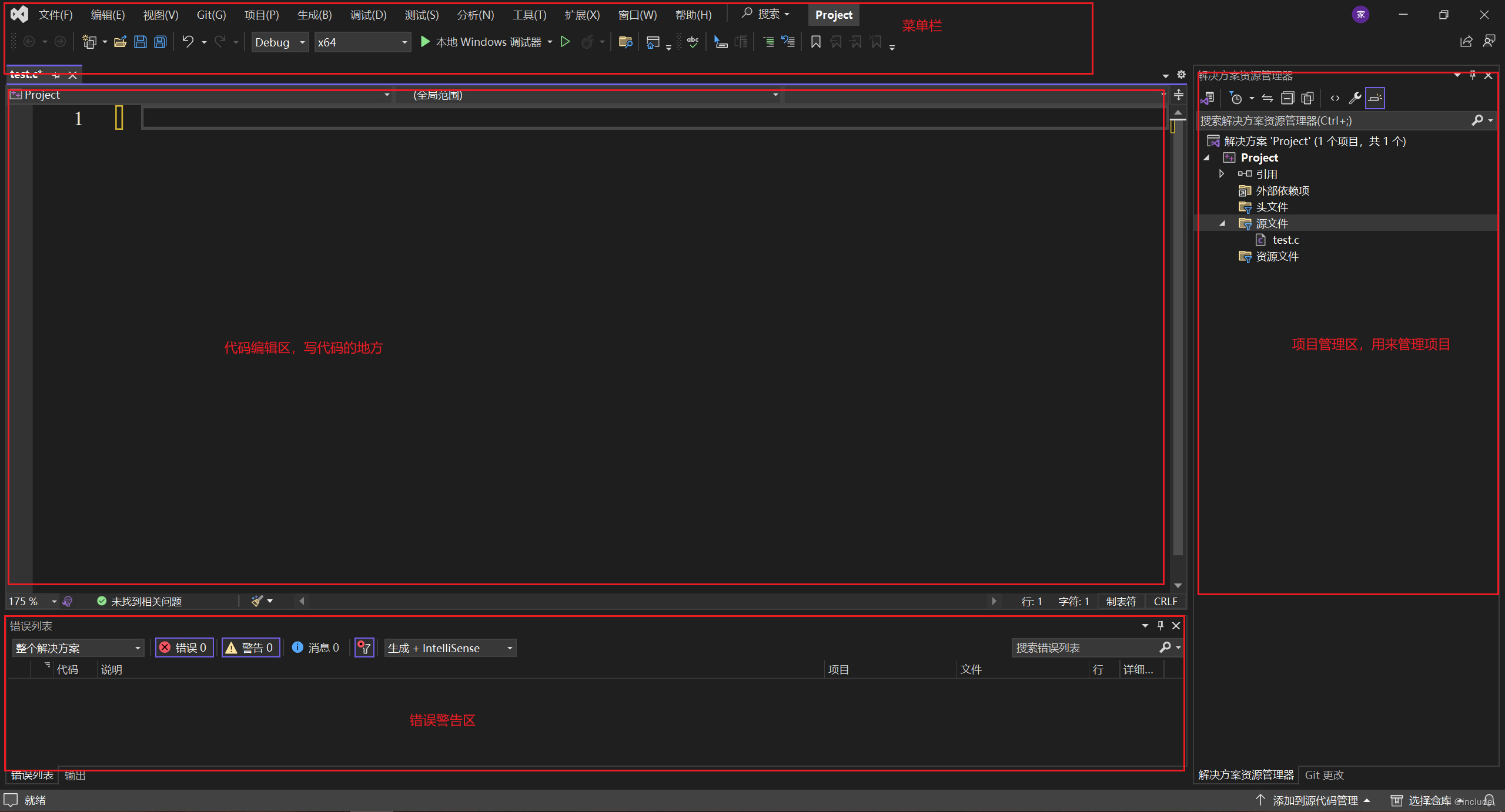
Task: Pin the test.c editor tab
Action: click(x=56, y=75)
